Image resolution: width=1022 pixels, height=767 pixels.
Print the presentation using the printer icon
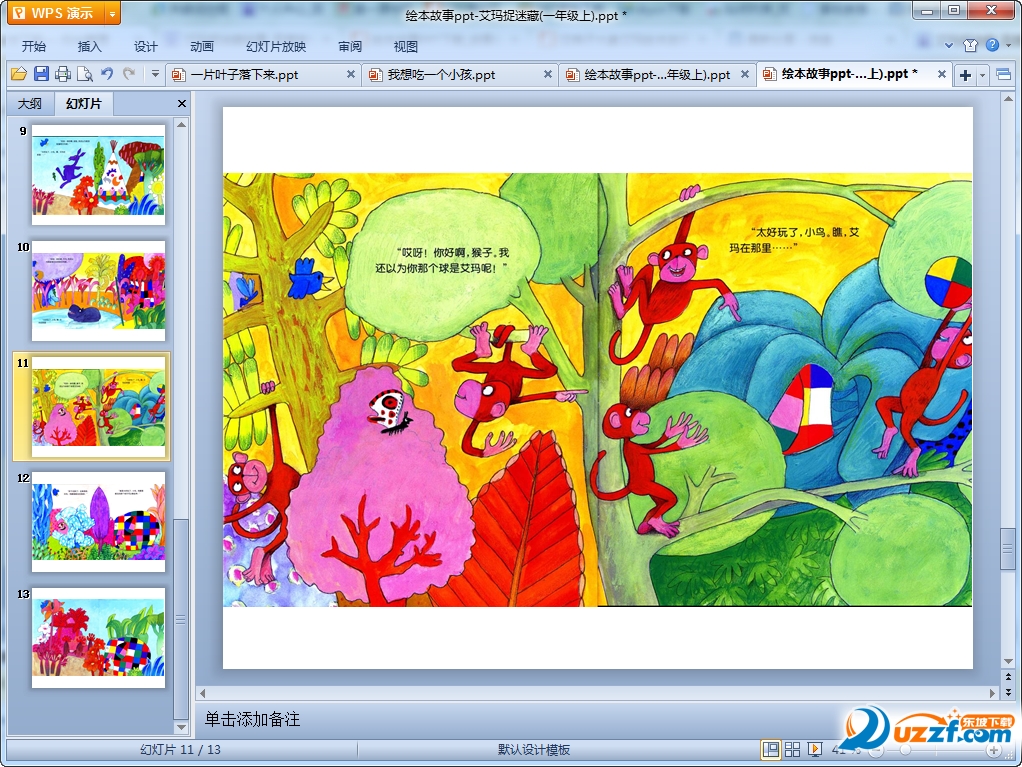(x=63, y=74)
